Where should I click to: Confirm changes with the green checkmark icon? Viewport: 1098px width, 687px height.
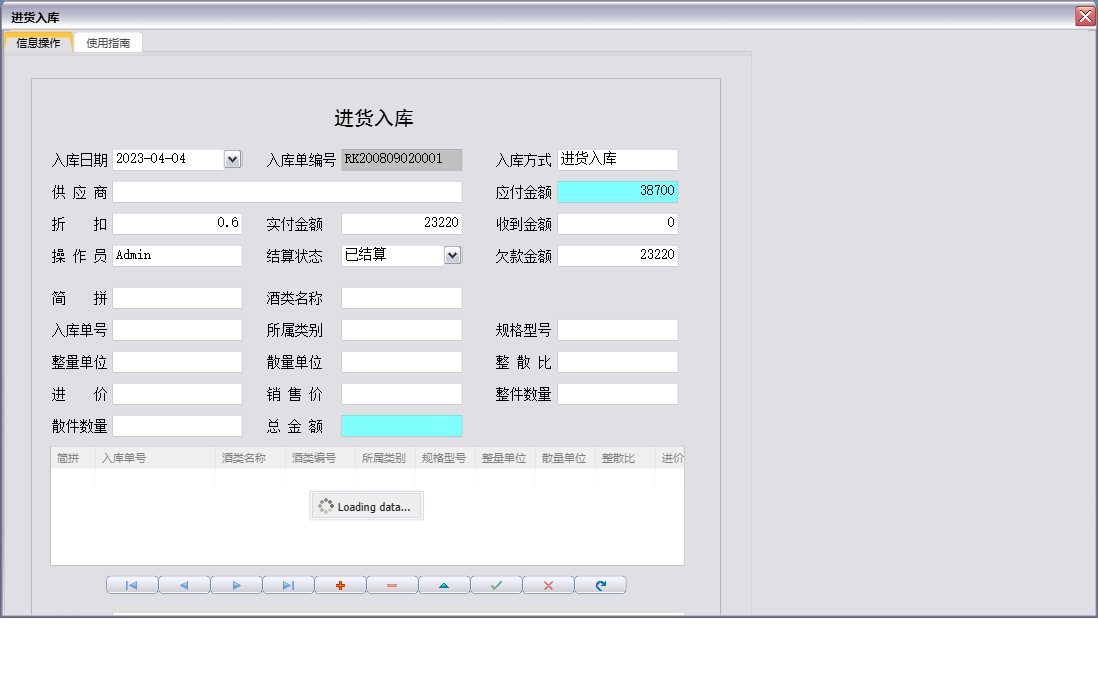[x=496, y=584]
